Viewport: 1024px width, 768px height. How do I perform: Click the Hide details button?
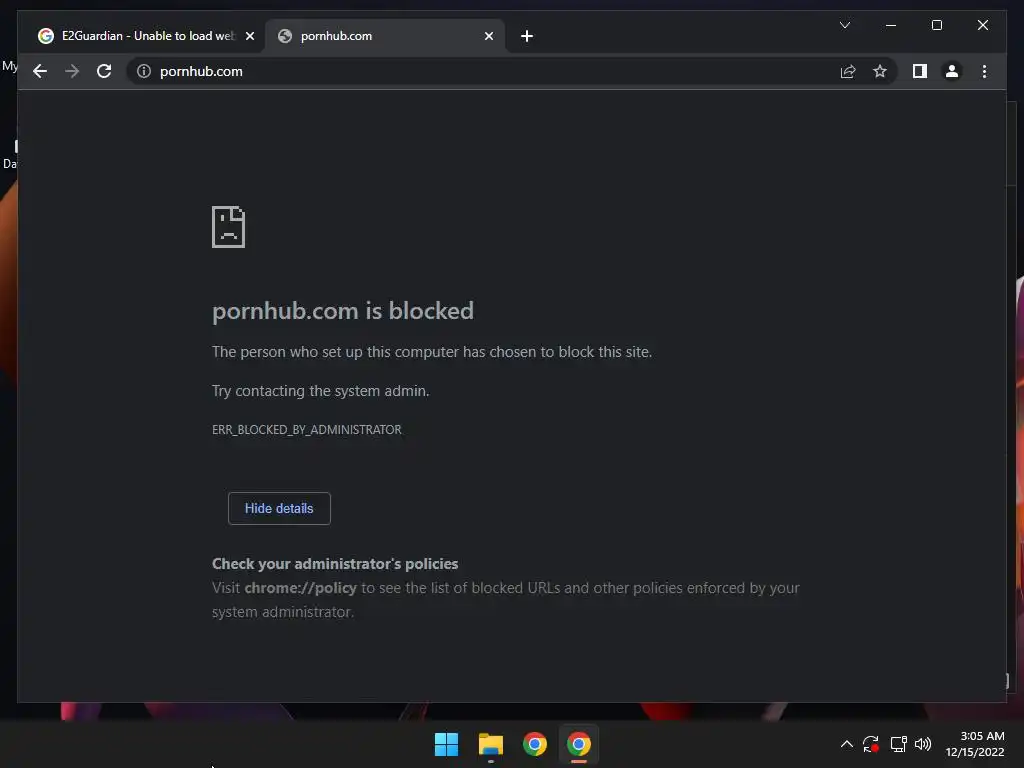click(x=279, y=508)
